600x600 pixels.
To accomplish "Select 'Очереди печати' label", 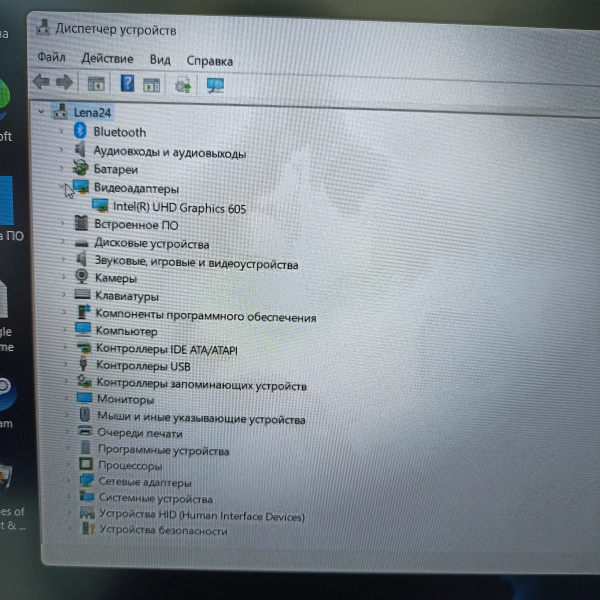I will (140, 433).
